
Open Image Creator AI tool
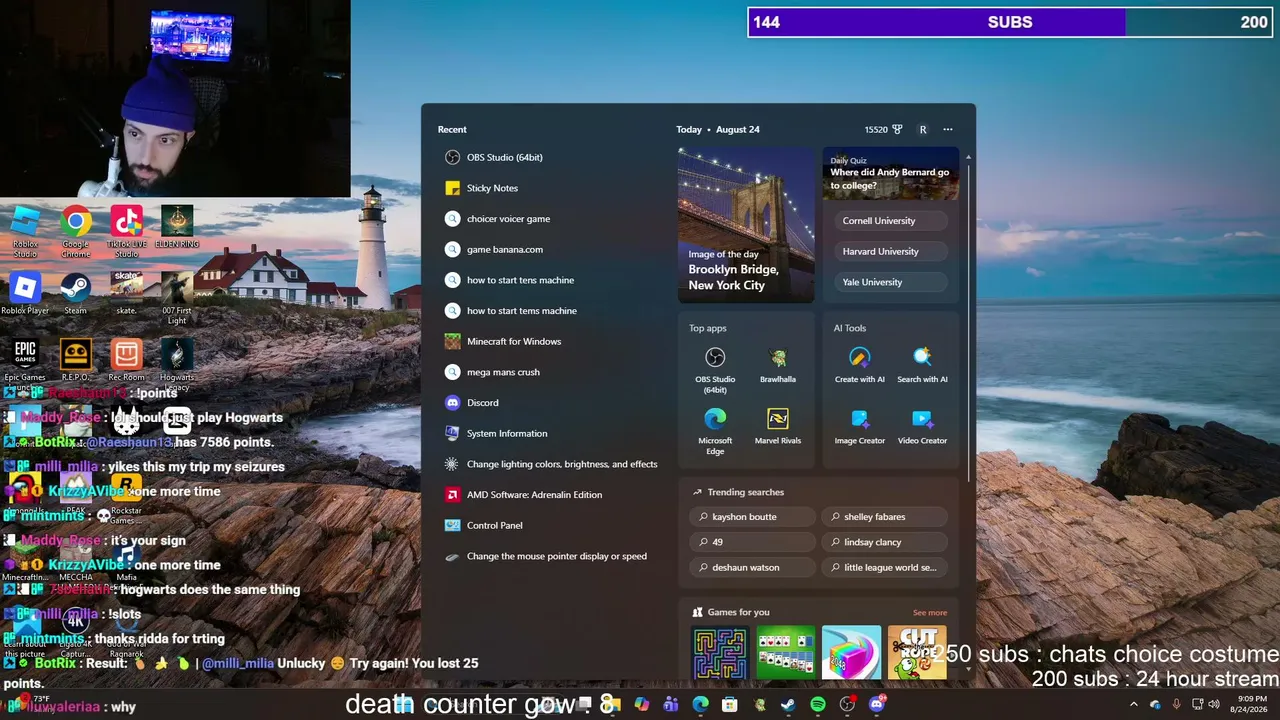coord(860,426)
